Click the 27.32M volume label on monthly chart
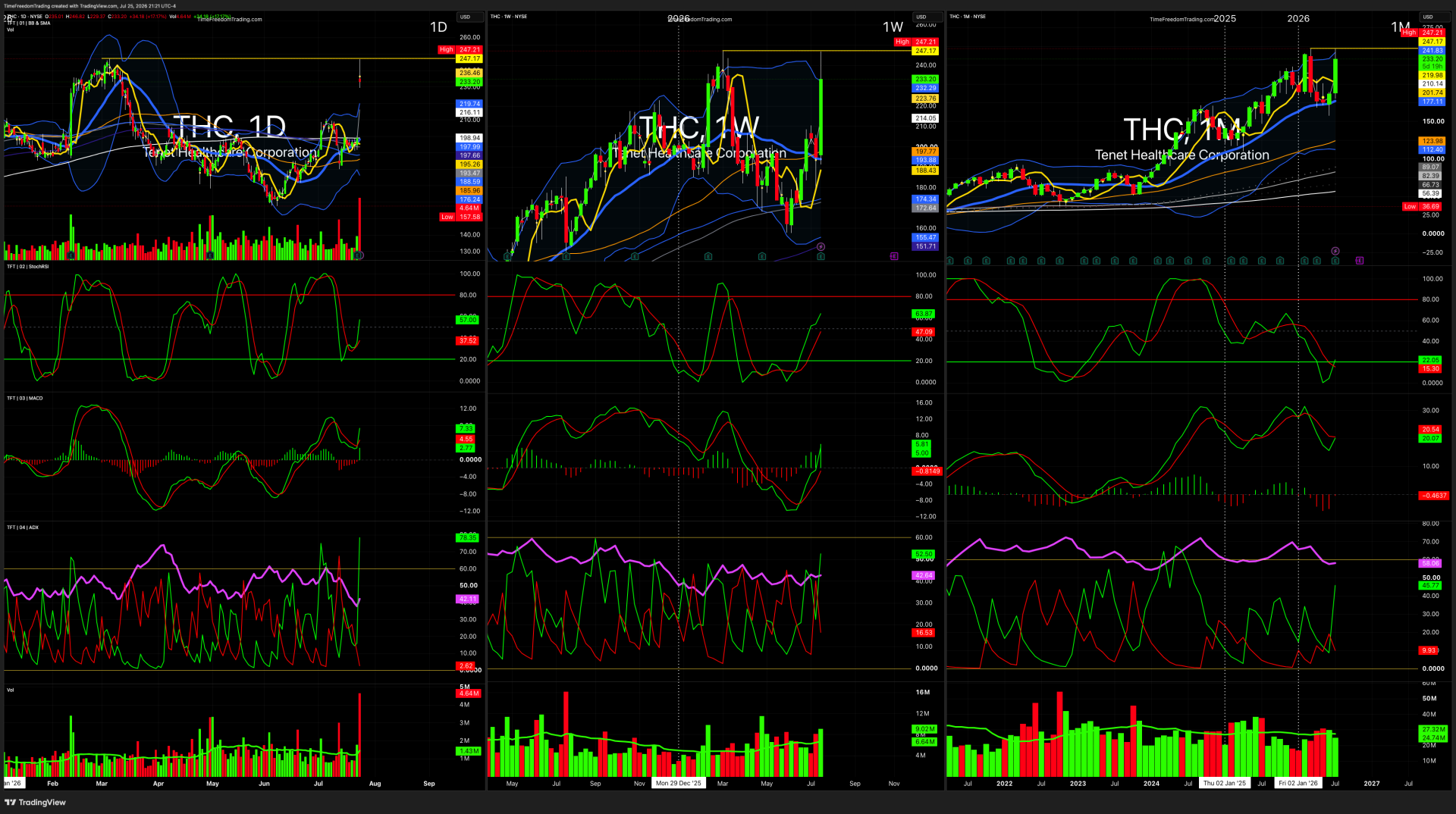 (1433, 729)
